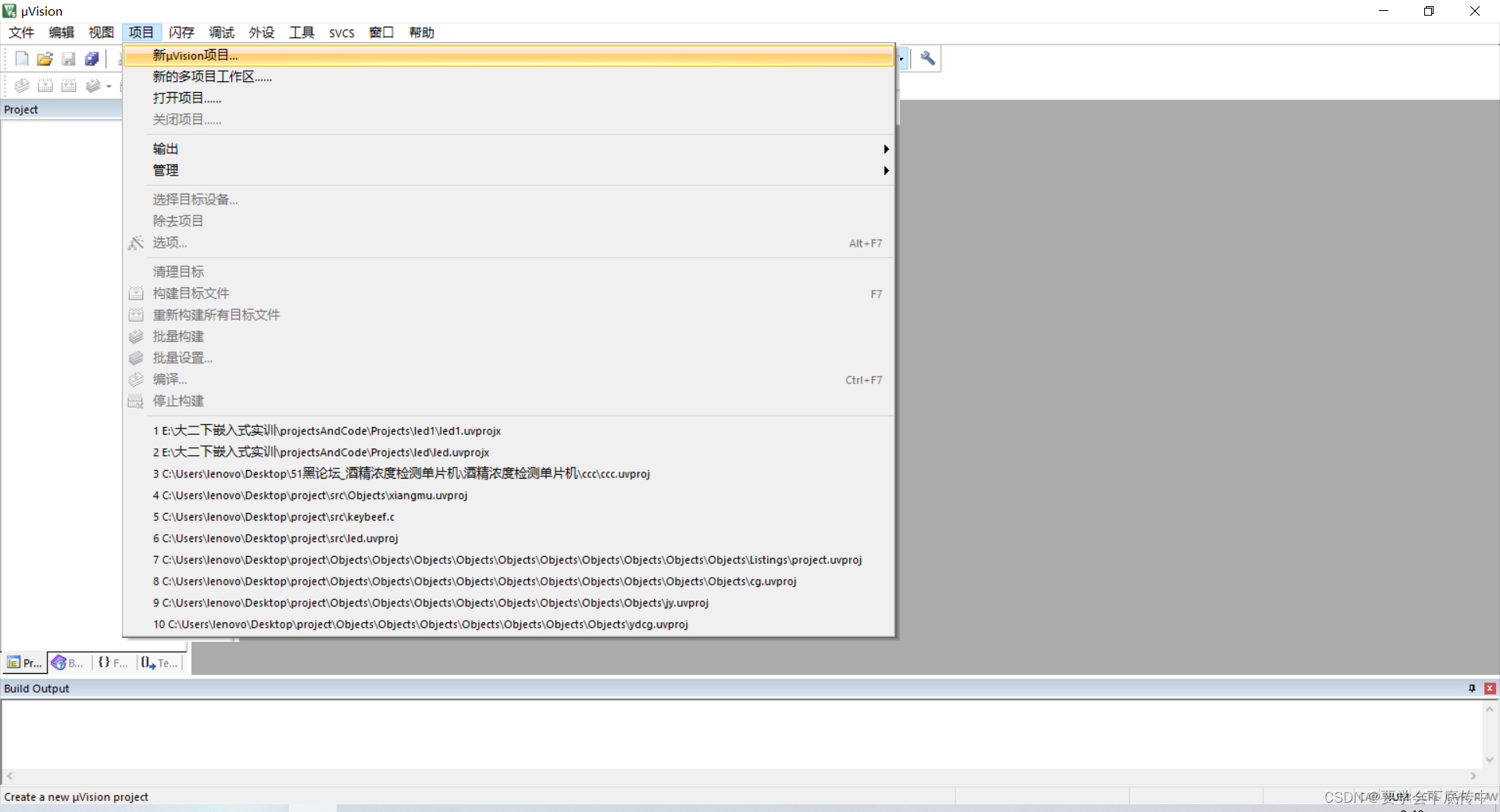Open recent project ydcg.uvproj
The width and height of the screenshot is (1500, 812).
coord(509,624)
